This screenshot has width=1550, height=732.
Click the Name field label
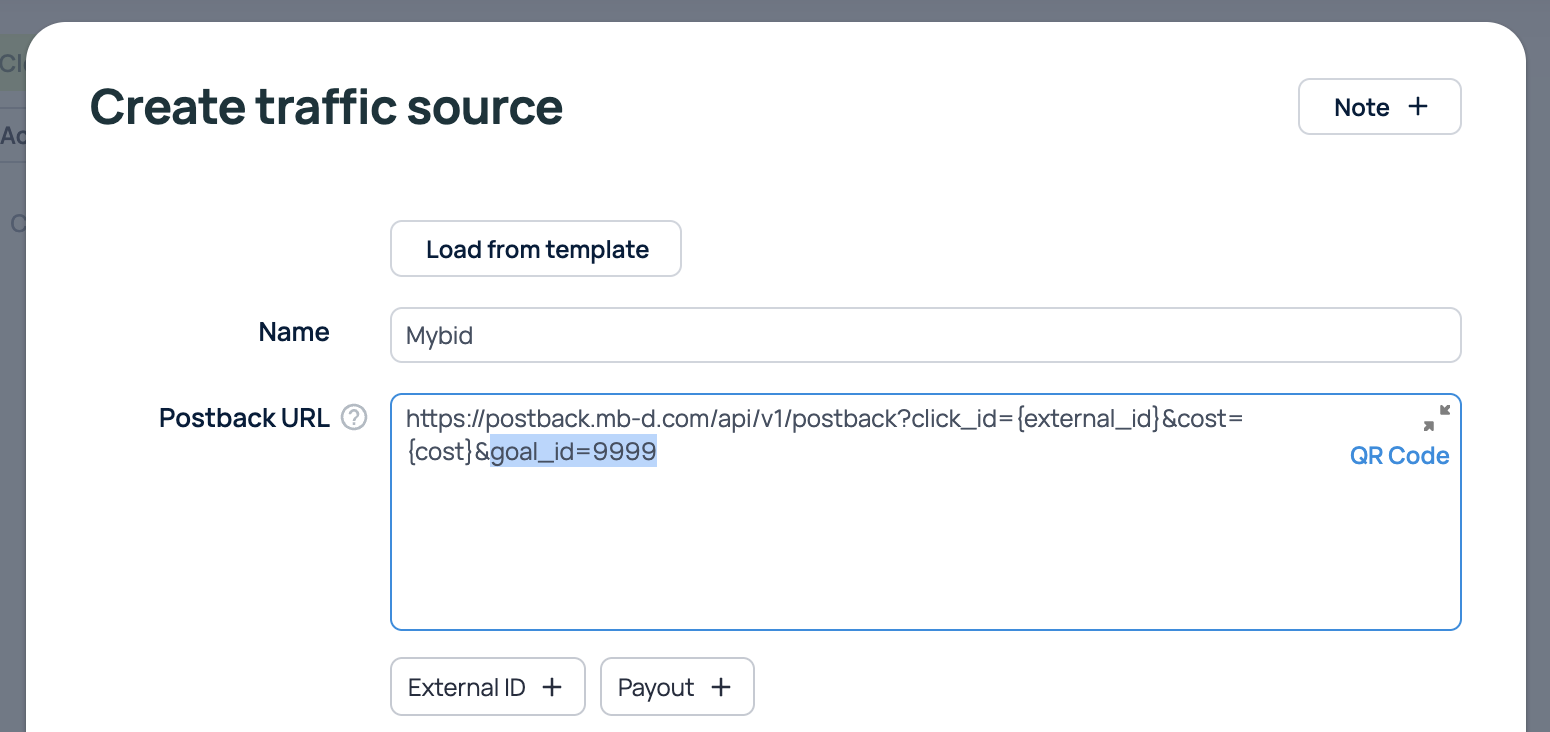click(x=293, y=332)
